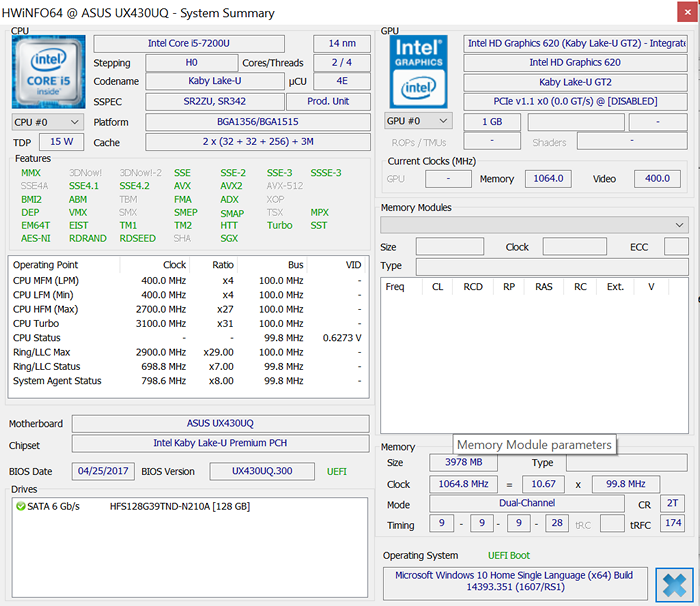Click the Kaby Lake-U codename field

215,81
